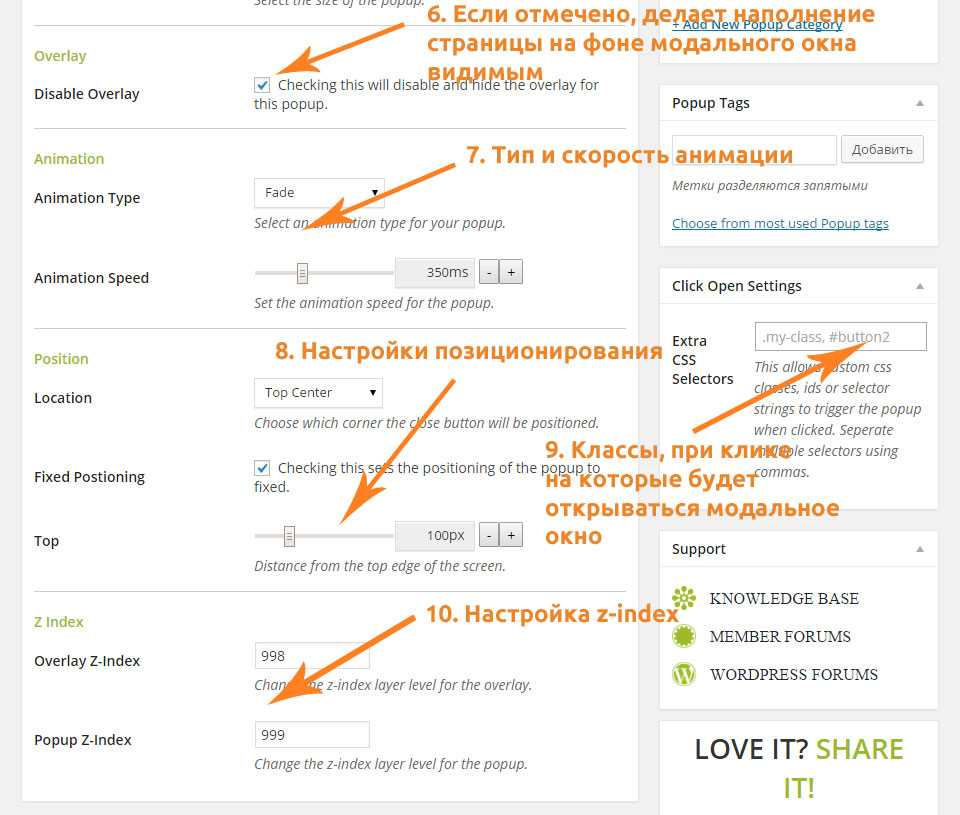Image resolution: width=960 pixels, height=815 pixels.
Task: Click the green Knowledge Base support icon
Action: (x=684, y=598)
